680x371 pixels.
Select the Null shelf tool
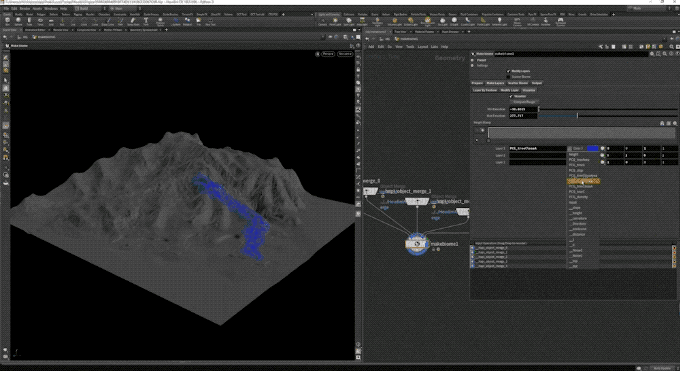[62, 21]
